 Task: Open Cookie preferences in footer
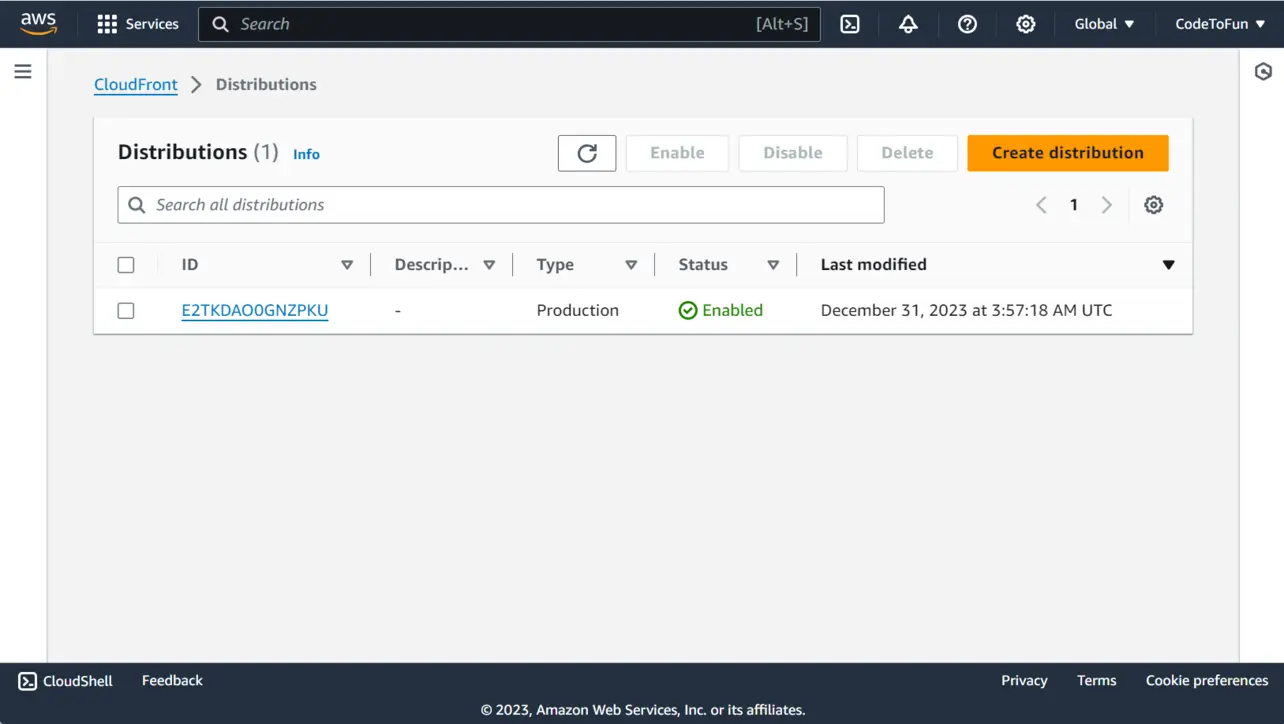tap(1207, 681)
